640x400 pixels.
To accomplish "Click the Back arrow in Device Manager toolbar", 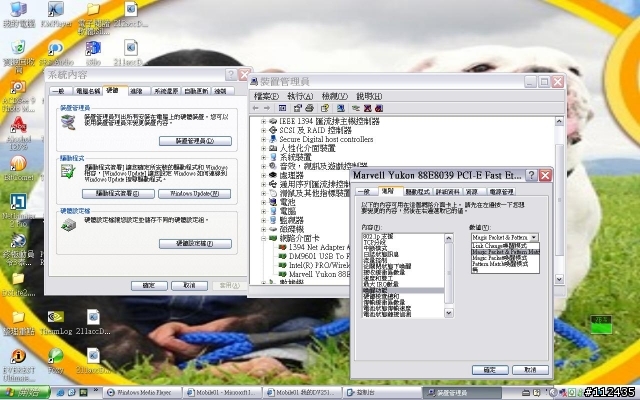I will tap(256, 108).
